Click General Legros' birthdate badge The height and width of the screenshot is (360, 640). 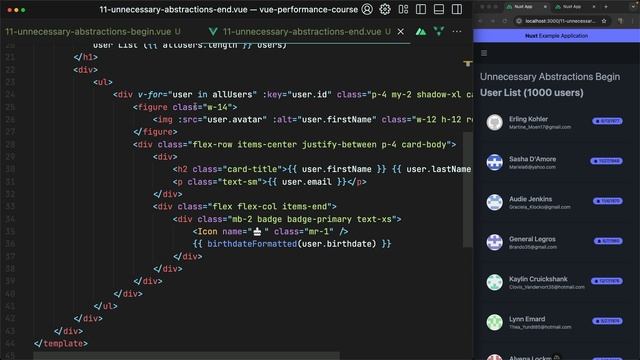[x=608, y=241]
